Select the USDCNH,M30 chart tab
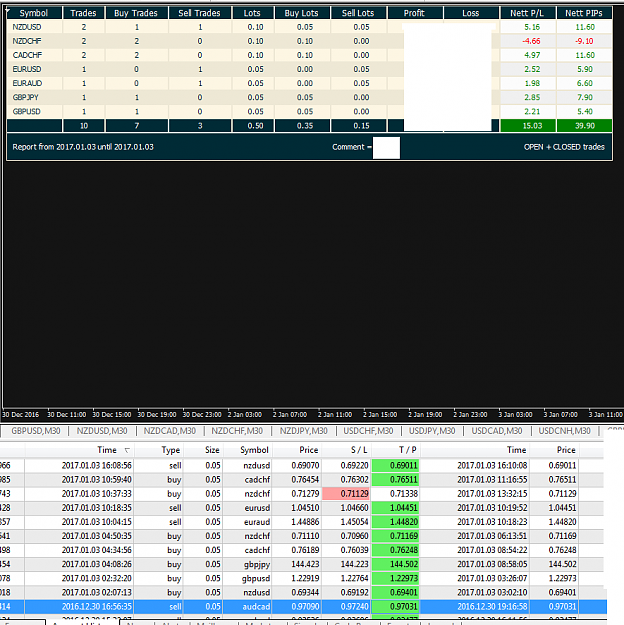Screen dimensions: 624x625 click(x=564, y=431)
